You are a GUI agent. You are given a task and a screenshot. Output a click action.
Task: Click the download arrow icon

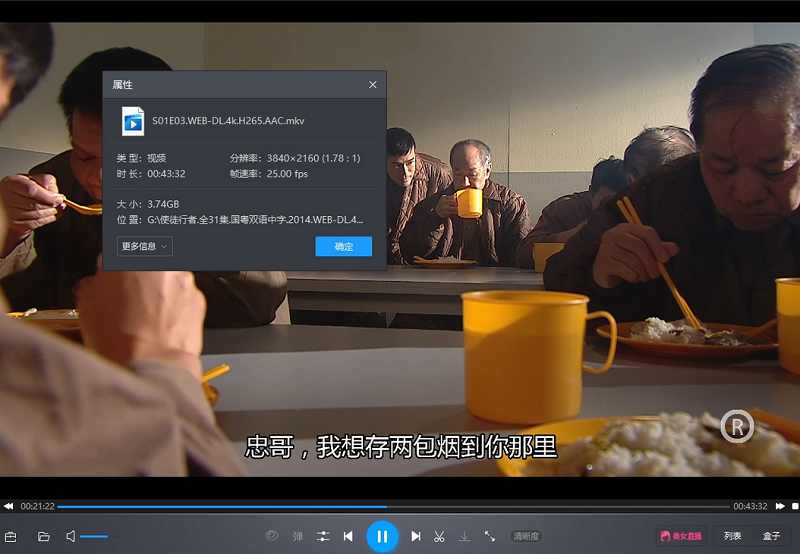pyautogui.click(x=464, y=537)
